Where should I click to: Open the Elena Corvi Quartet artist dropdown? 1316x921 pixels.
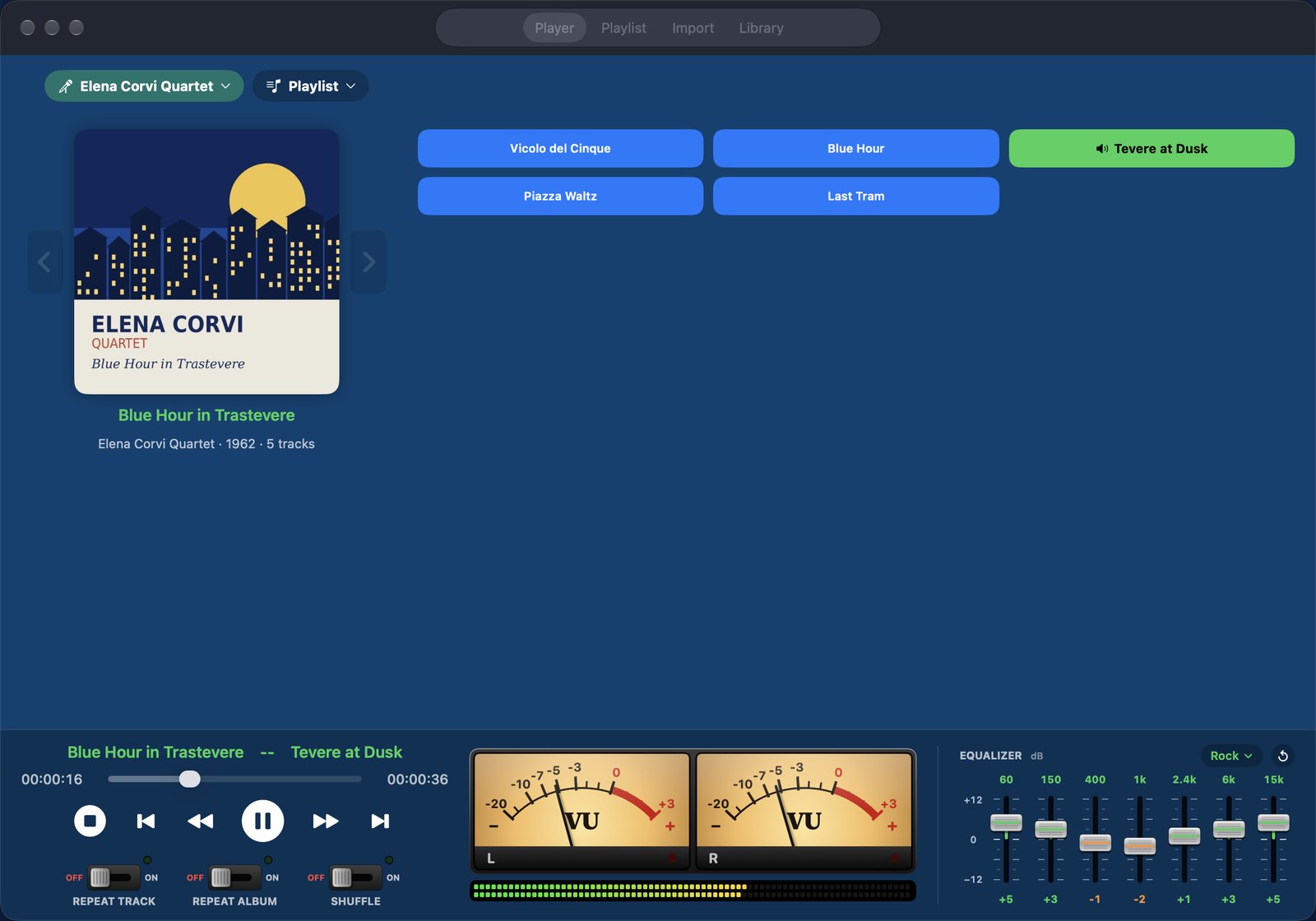point(144,86)
